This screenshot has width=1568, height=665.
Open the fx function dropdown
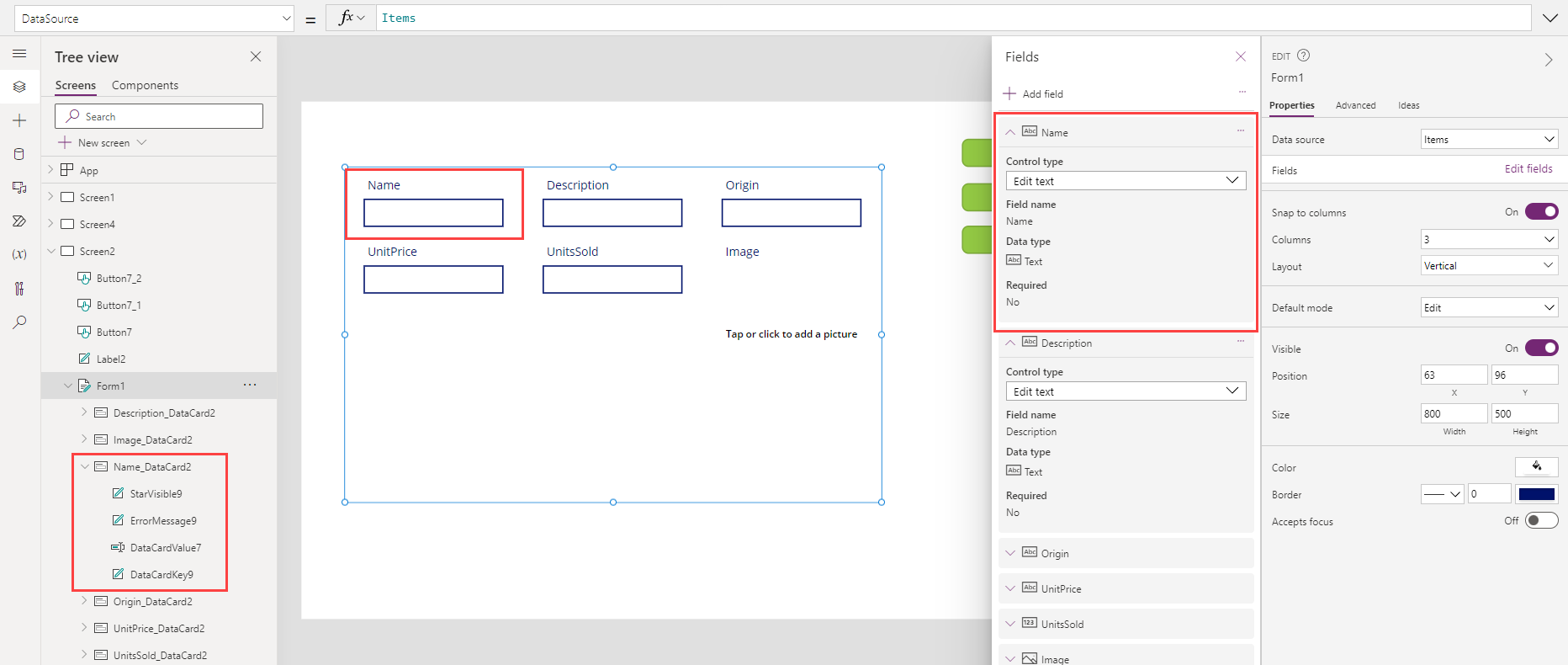[x=352, y=18]
